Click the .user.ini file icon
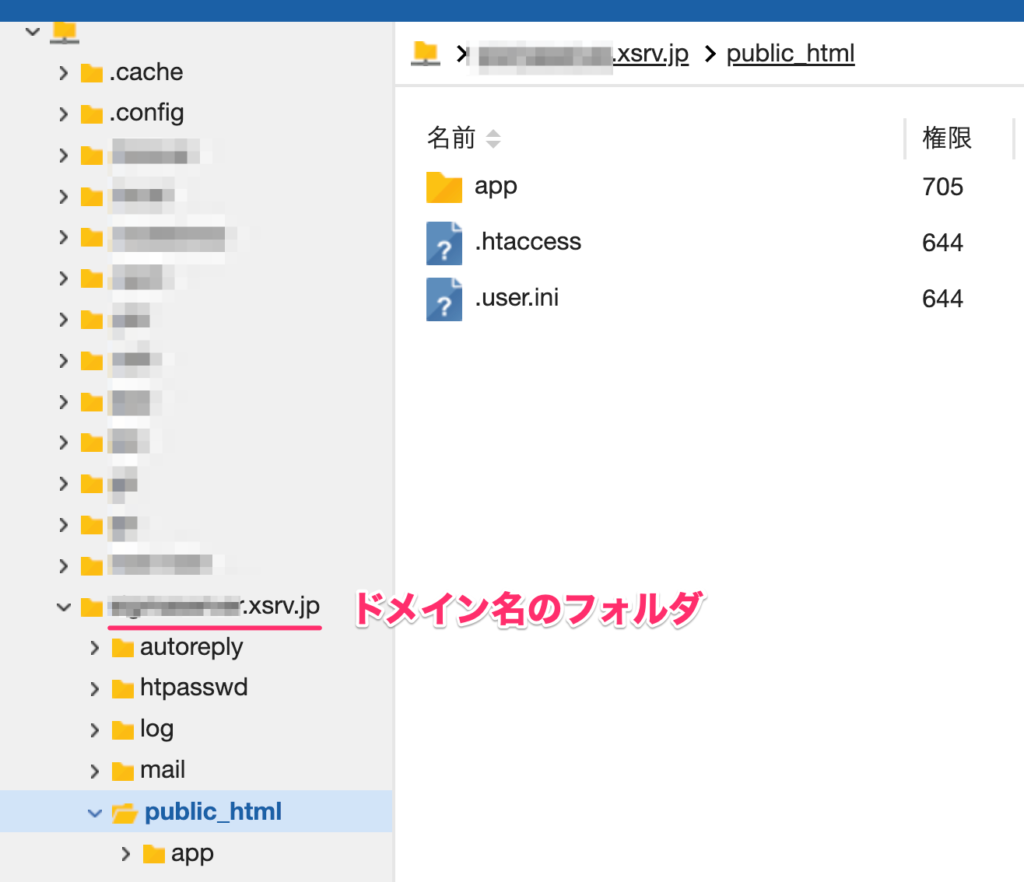1024x882 pixels. coord(444,300)
